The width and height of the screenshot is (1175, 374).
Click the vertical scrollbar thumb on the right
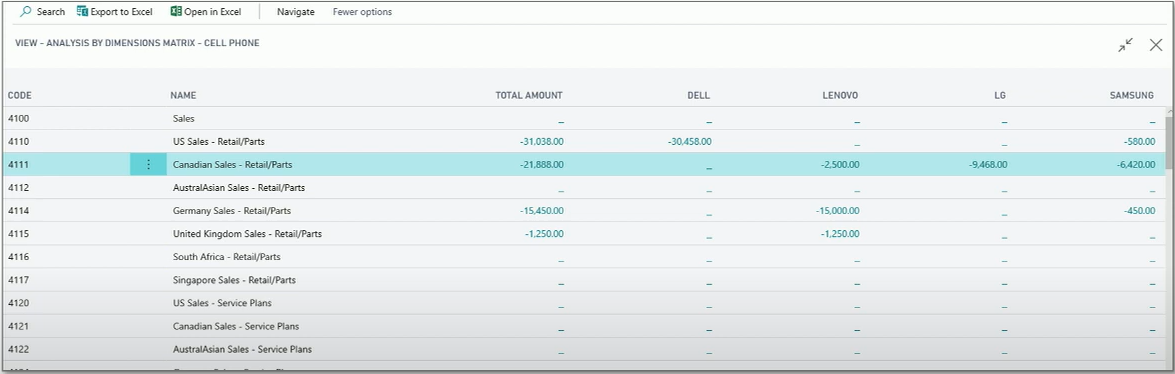pyautogui.click(x=1170, y=137)
